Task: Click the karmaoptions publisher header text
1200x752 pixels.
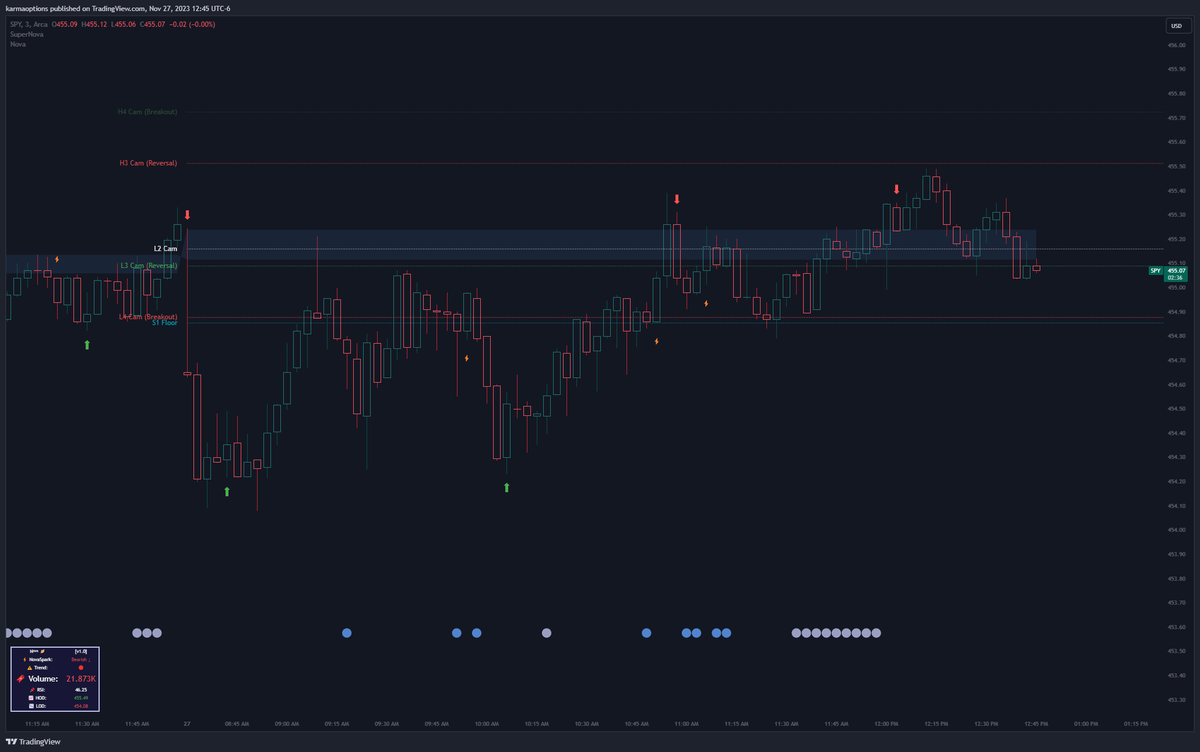Action: (118, 8)
